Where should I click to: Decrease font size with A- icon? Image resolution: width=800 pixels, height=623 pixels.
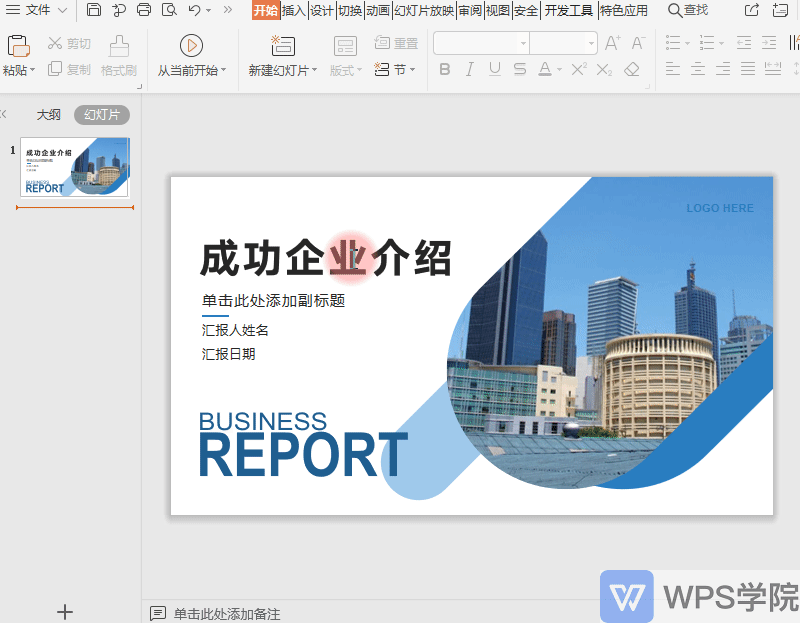tap(638, 43)
